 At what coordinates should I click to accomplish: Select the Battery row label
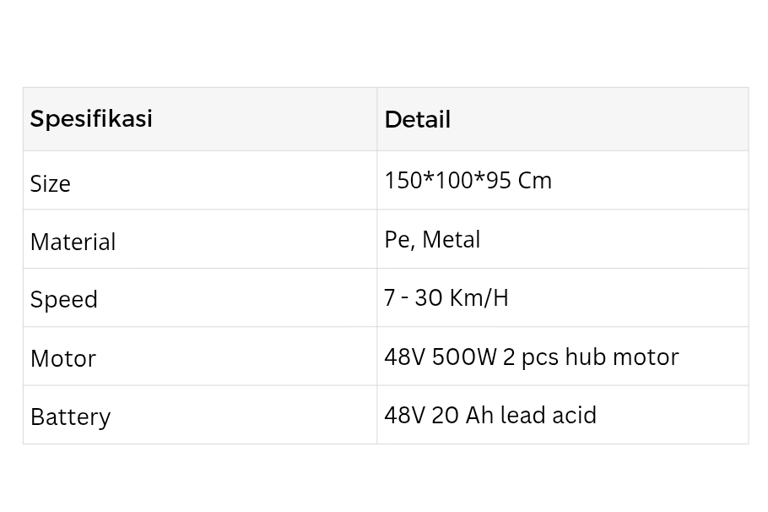pos(71,417)
